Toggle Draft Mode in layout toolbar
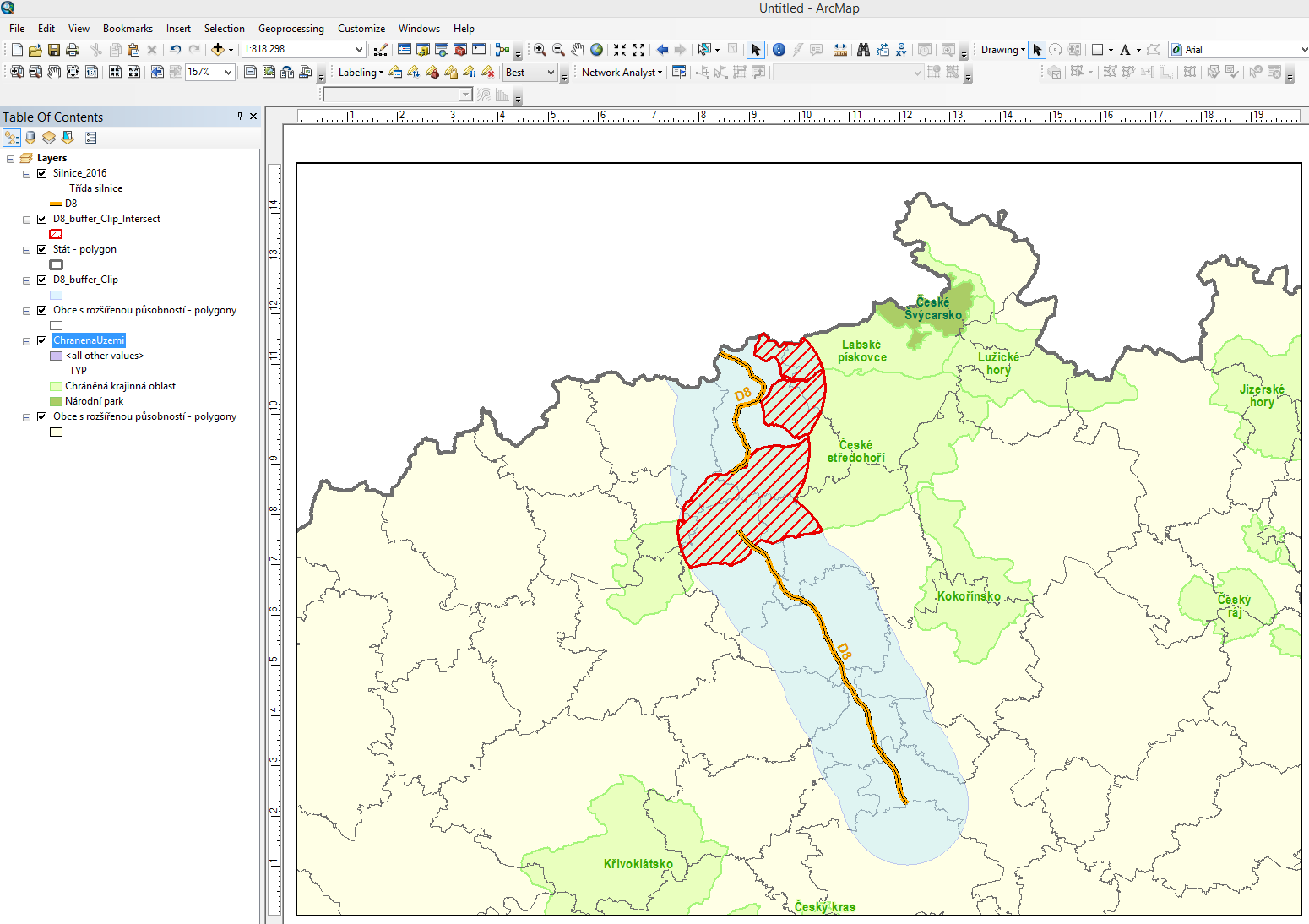The image size is (1309, 924). [x=251, y=73]
